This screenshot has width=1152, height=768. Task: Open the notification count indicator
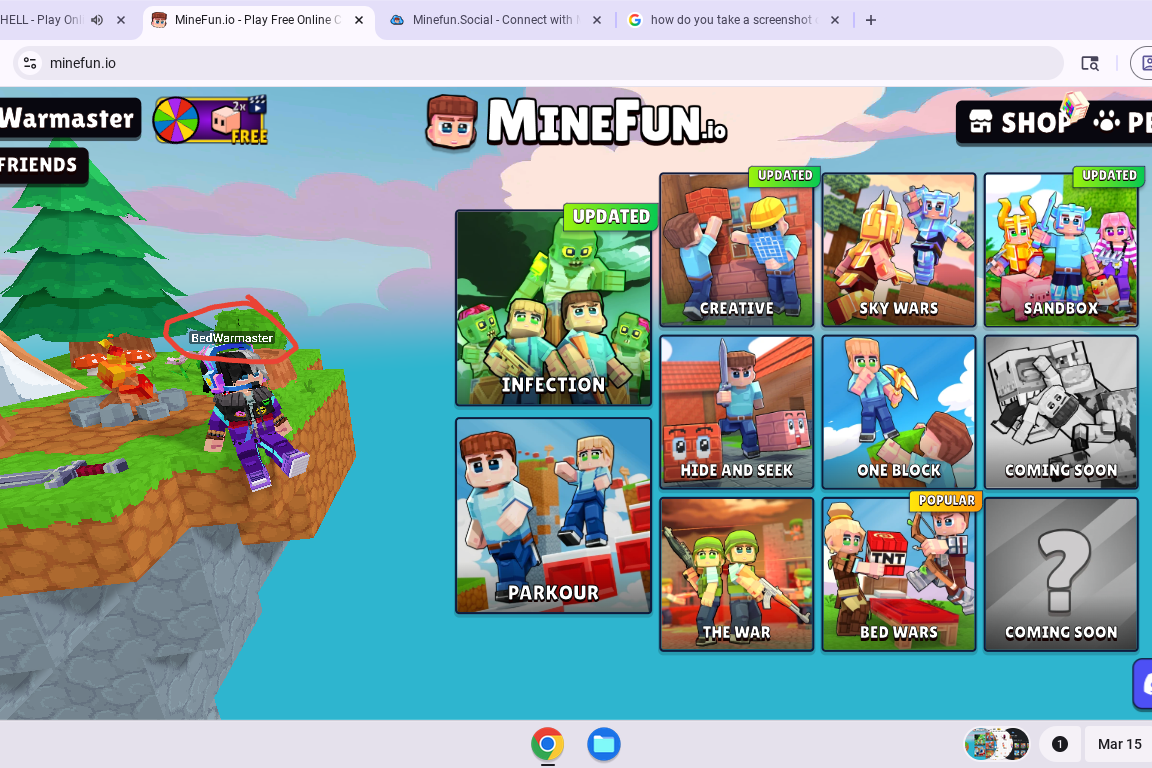[x=1060, y=744]
